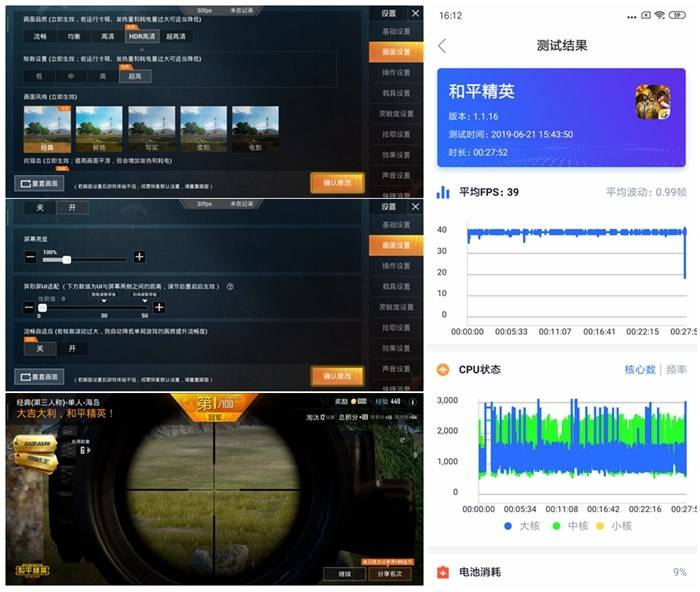Image resolution: width=700 pixels, height=592 pixels.
Task: Open 基础设置 tab in top settings sidebar
Action: (396, 32)
